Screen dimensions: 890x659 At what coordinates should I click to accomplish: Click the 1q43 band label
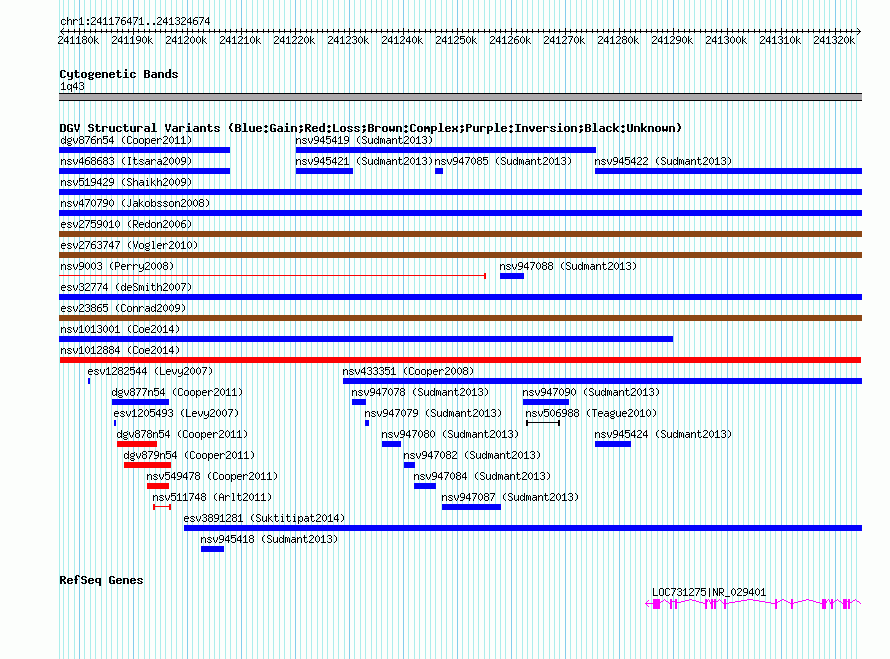tap(72, 86)
